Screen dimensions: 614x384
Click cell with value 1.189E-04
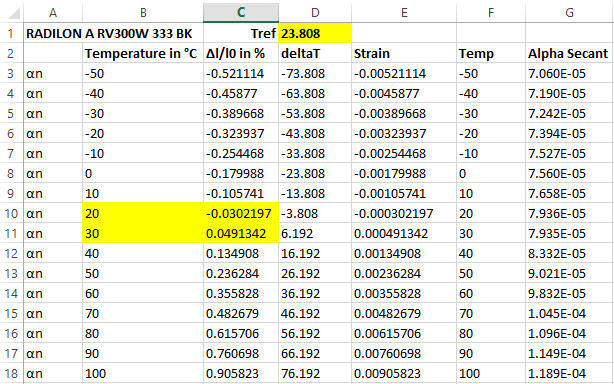point(570,373)
